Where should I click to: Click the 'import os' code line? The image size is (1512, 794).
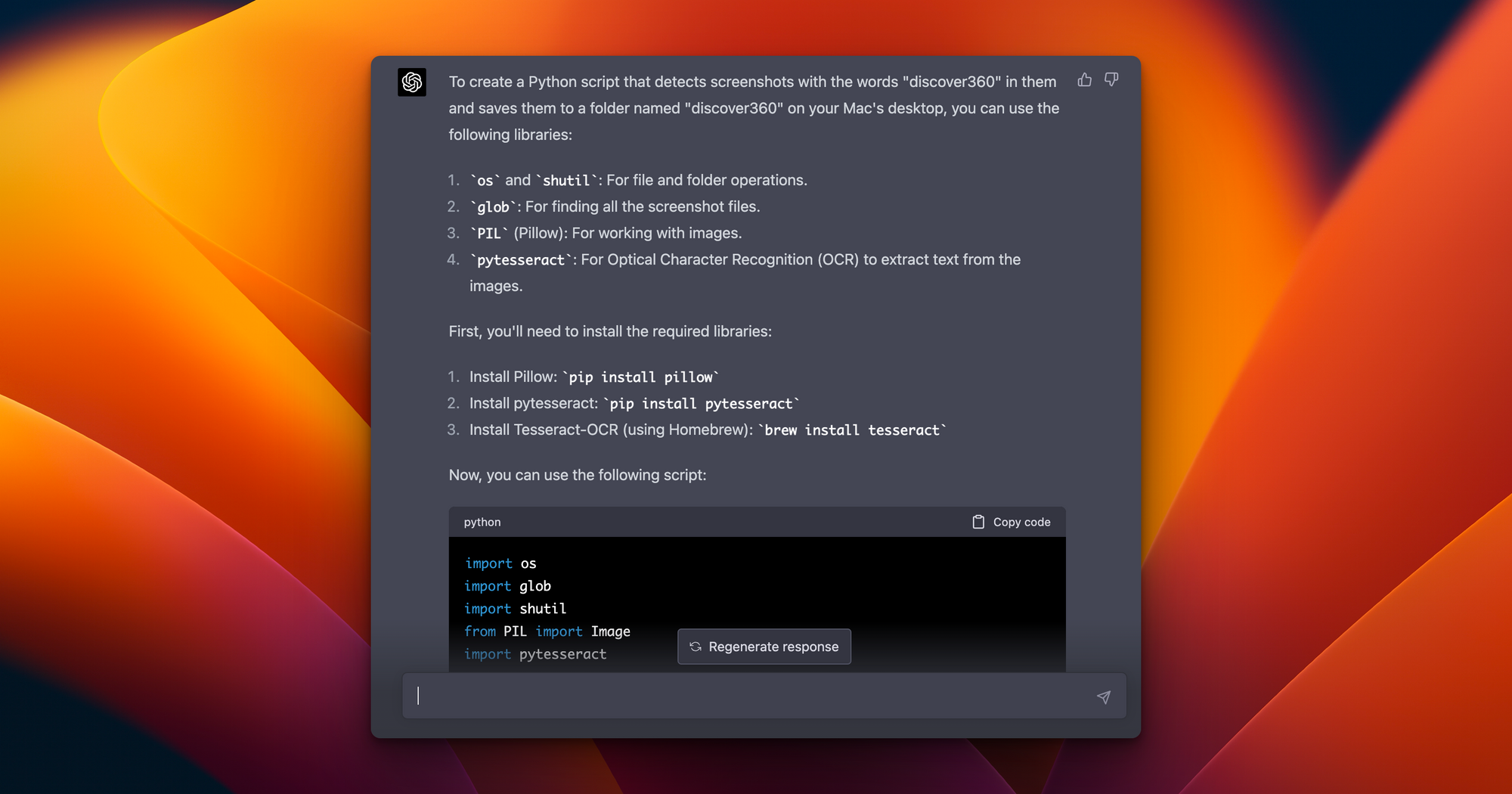click(500, 563)
